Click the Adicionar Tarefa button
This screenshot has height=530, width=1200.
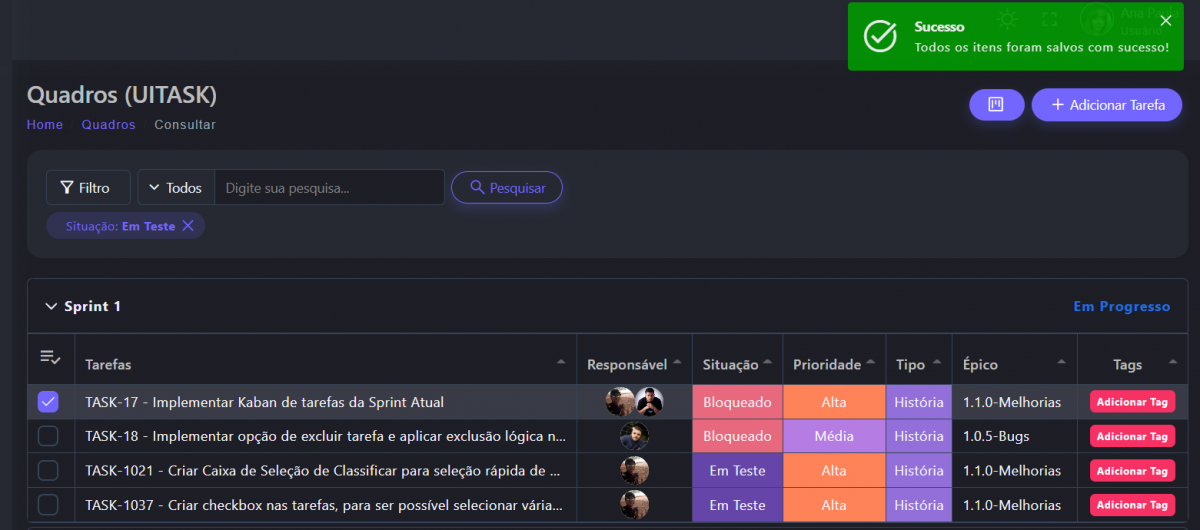1106,105
